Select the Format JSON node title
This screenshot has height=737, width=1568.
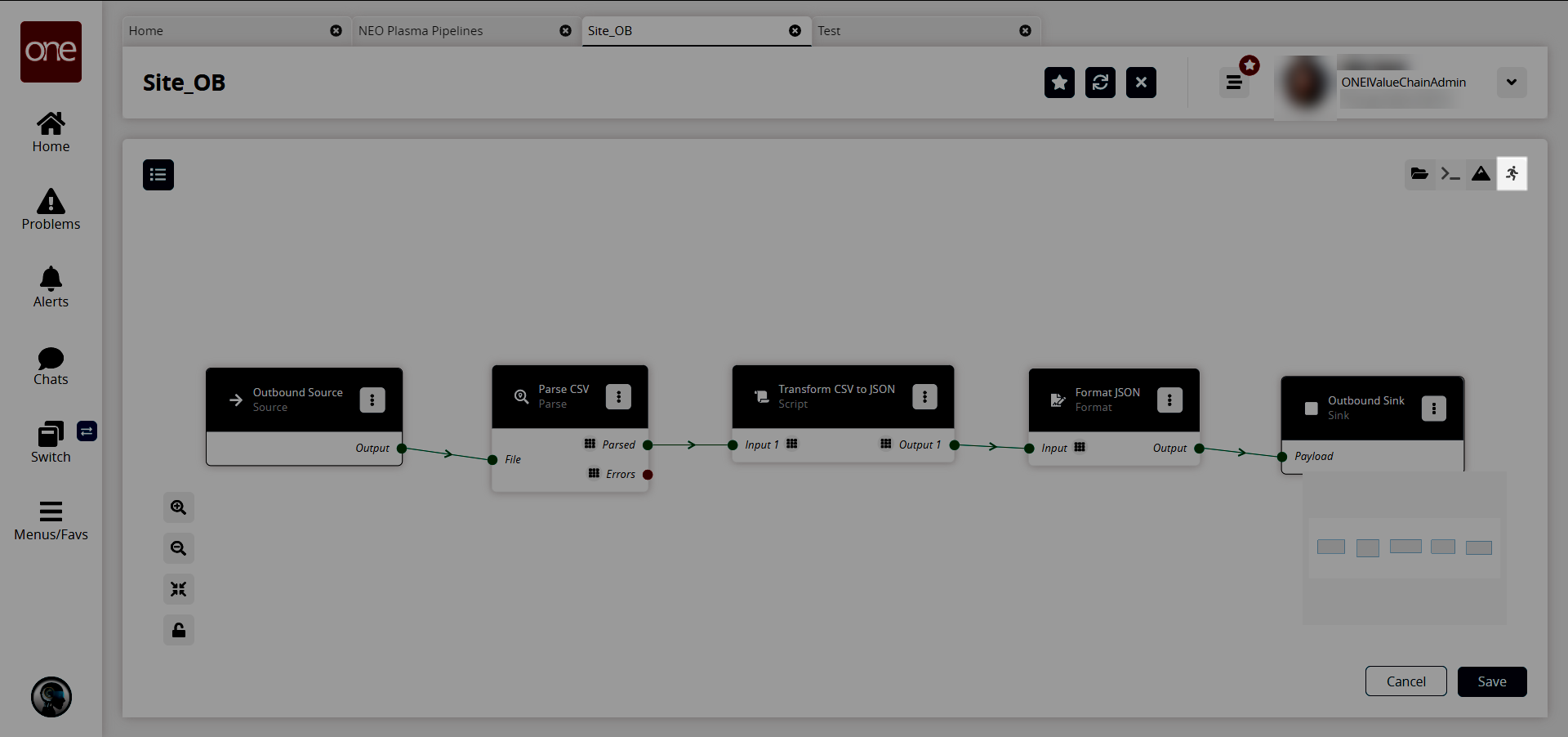point(1107,393)
